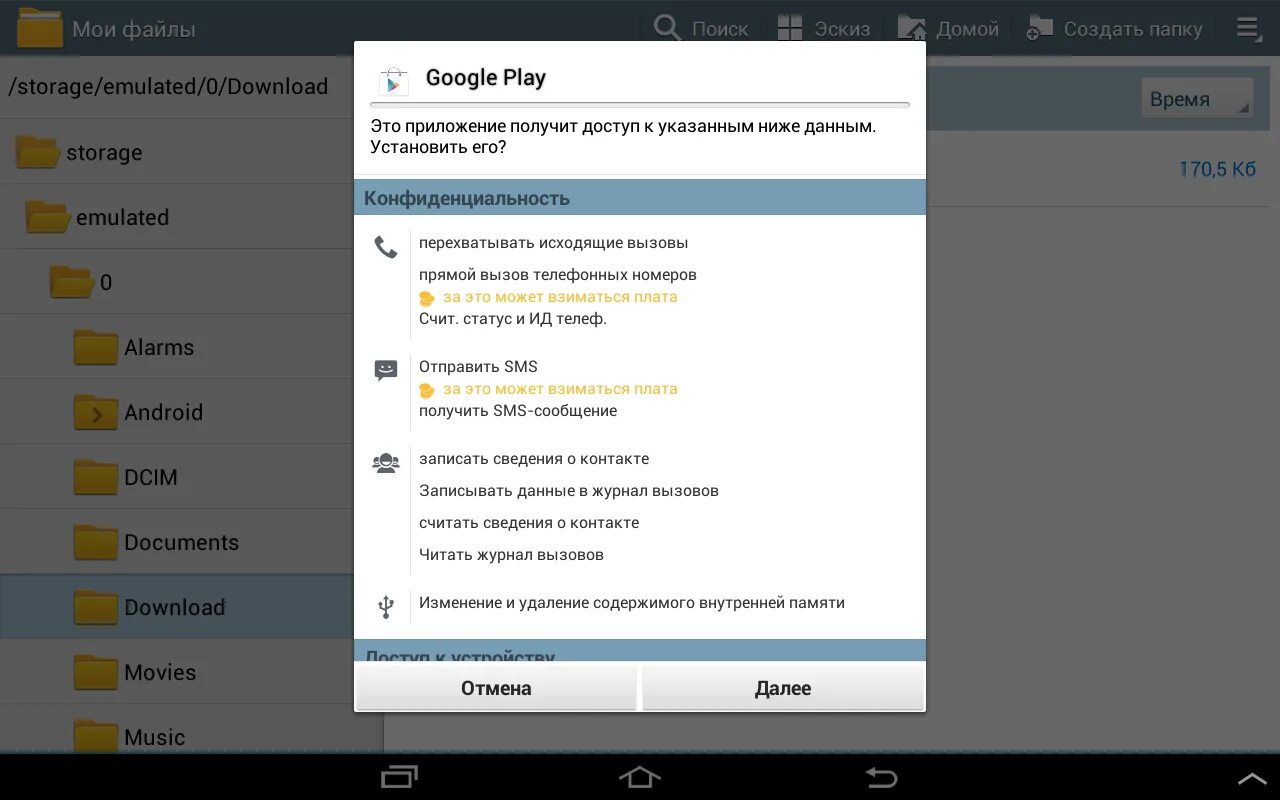
Task: Tap the up-chevron in the navigation bar
Action: [1252, 778]
